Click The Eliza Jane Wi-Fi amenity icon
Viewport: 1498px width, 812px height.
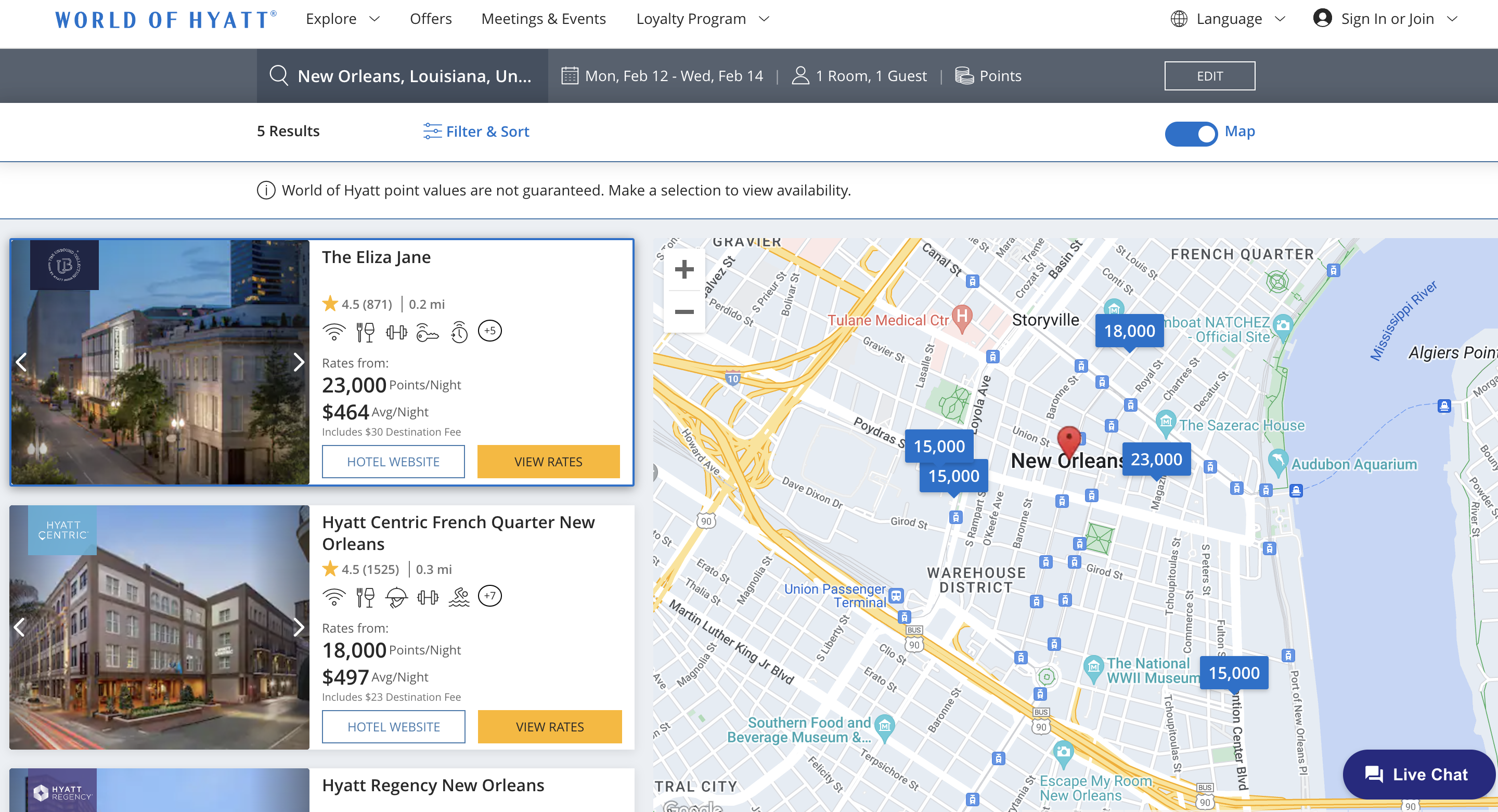(334, 332)
